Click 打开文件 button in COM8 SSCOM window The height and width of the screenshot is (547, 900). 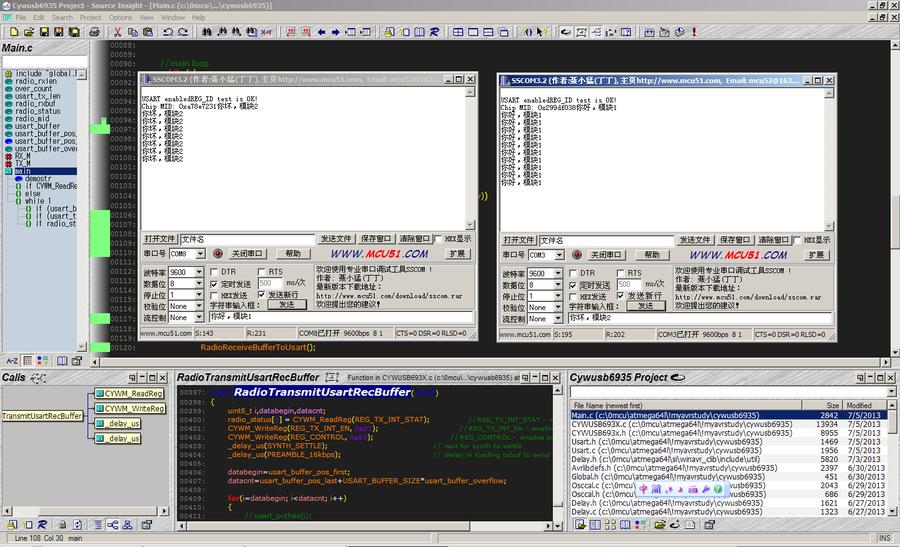pyautogui.click(x=160, y=239)
